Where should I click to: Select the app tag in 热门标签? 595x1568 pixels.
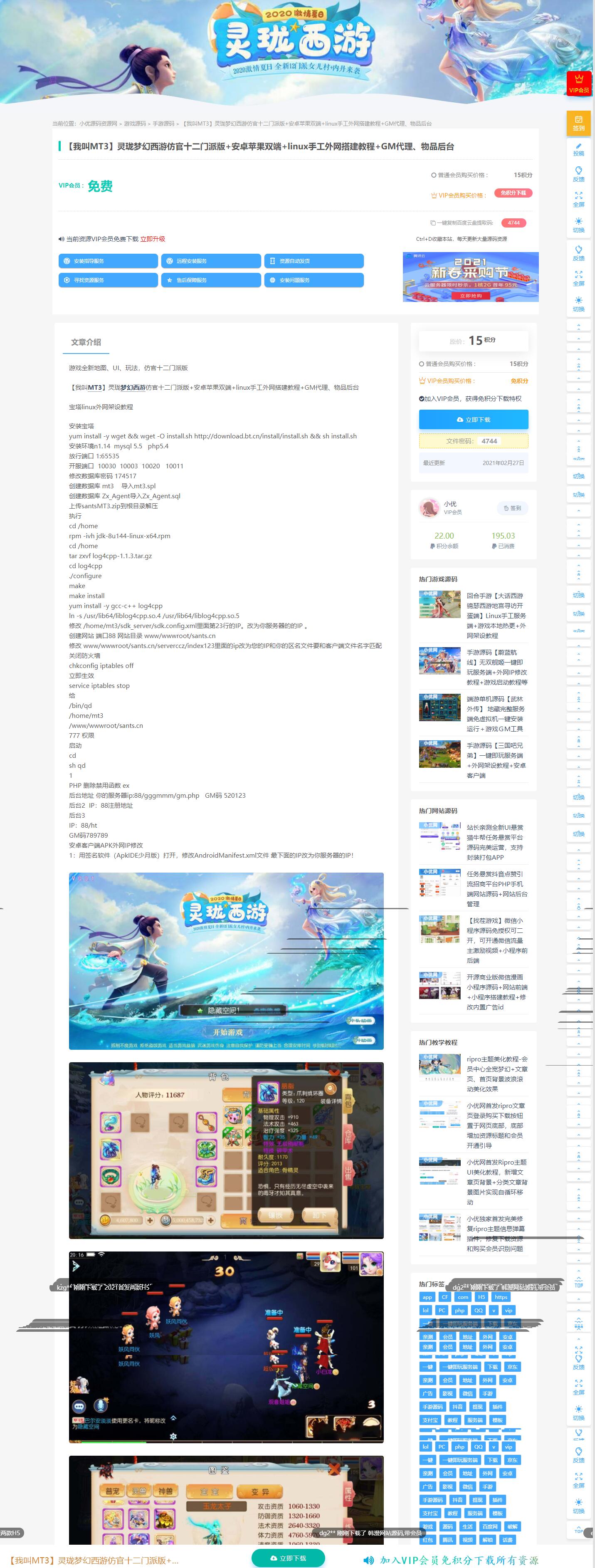pos(427,1297)
